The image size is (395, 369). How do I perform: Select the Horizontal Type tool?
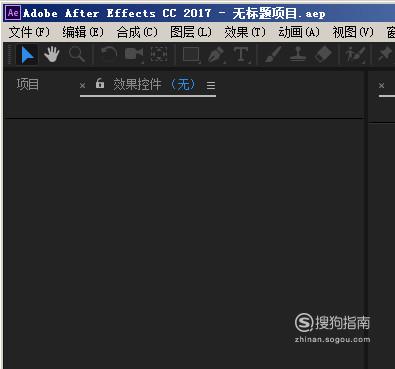241,55
